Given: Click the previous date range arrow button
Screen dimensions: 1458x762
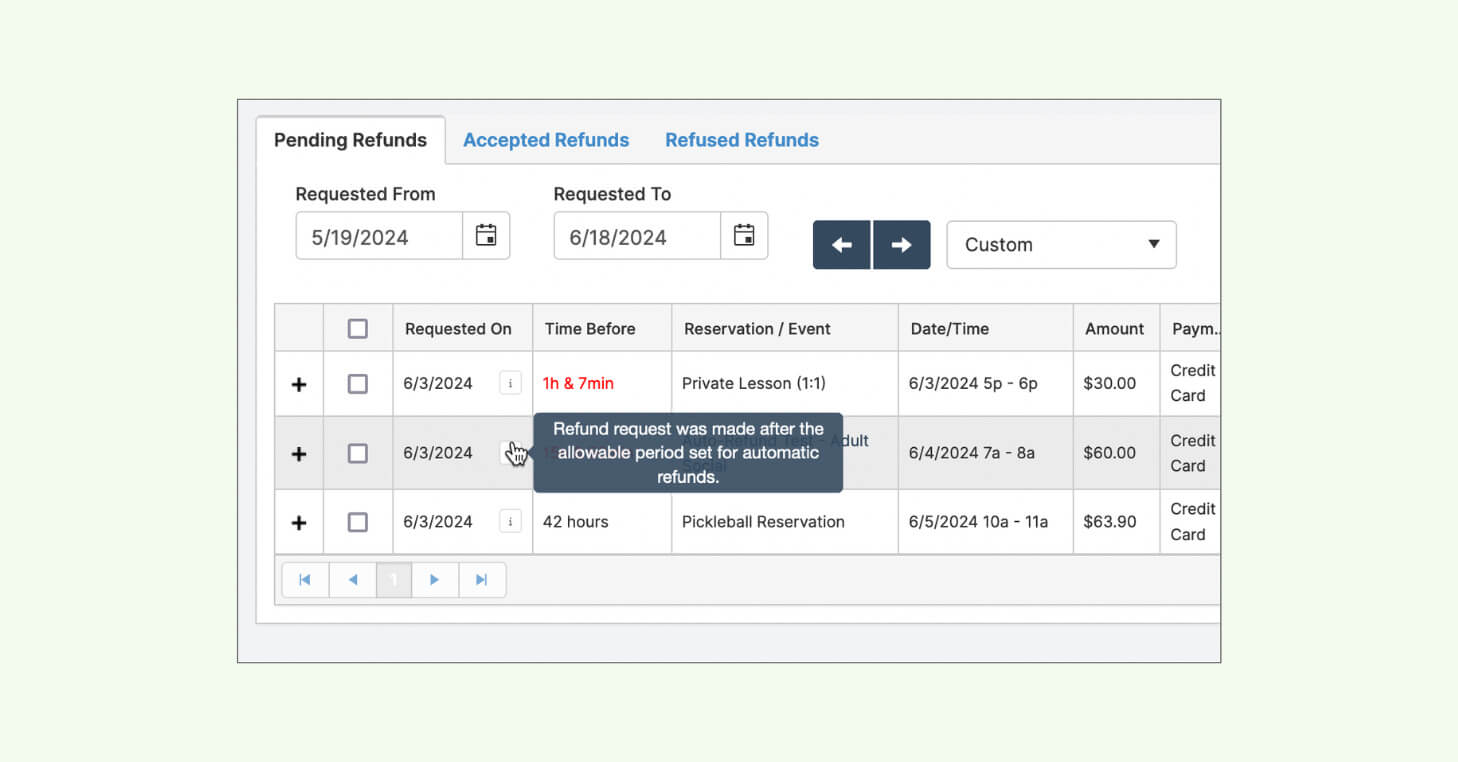Looking at the screenshot, I should (x=842, y=245).
